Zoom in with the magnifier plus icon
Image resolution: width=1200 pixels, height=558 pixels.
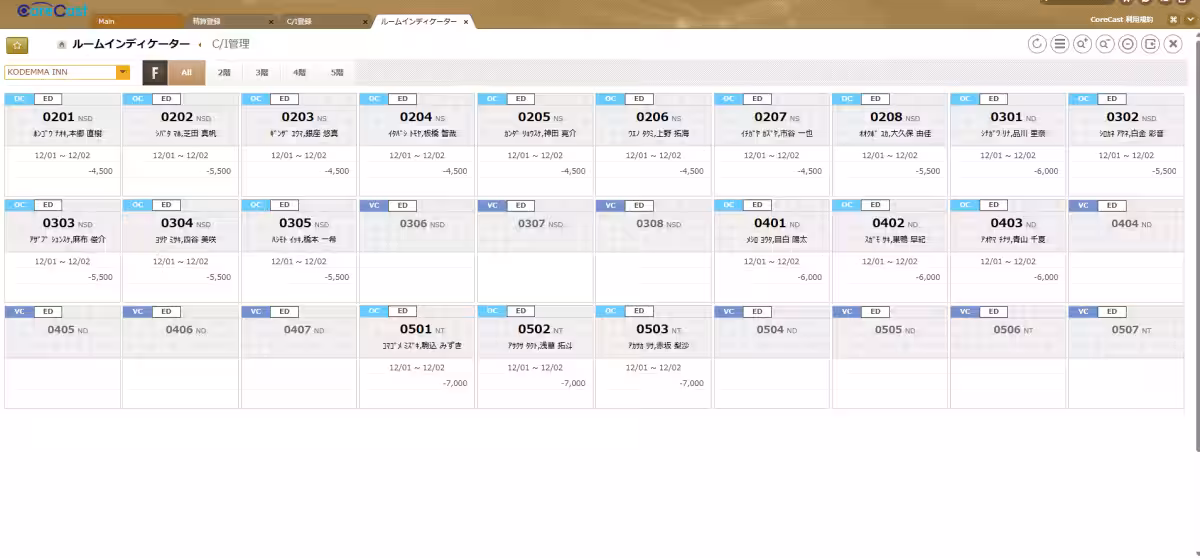point(1082,44)
